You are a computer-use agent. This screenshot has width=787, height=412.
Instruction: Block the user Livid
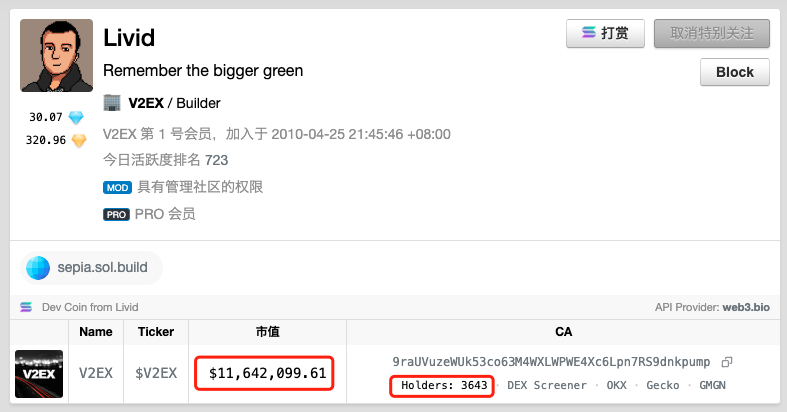pyautogui.click(x=734, y=73)
